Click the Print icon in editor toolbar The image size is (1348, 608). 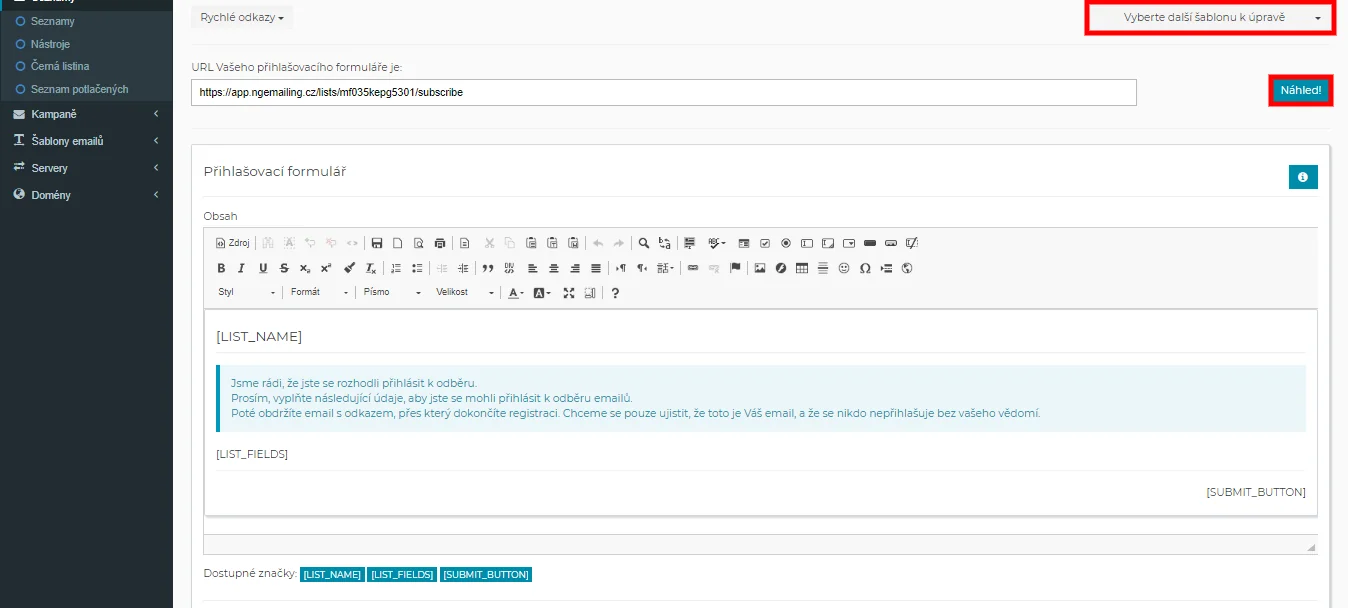pos(439,243)
